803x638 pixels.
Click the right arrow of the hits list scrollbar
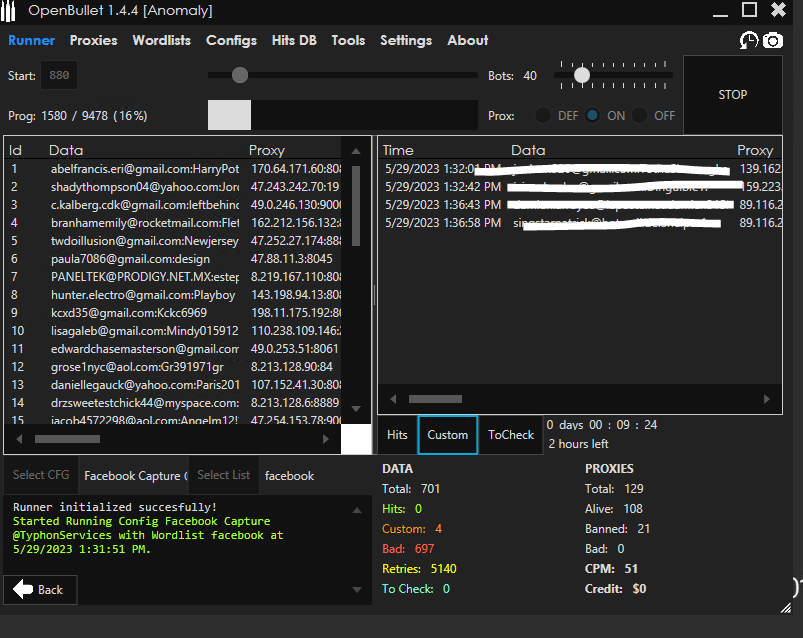[768, 399]
